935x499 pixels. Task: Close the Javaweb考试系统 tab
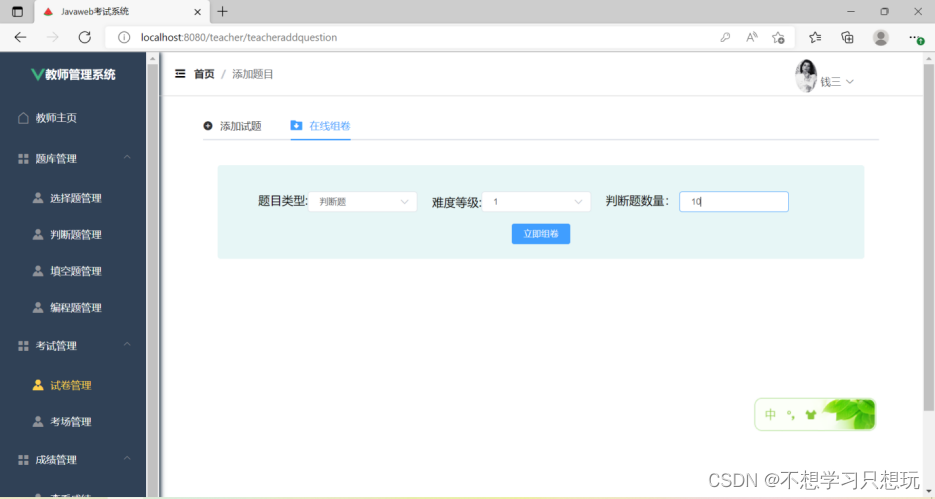click(197, 11)
